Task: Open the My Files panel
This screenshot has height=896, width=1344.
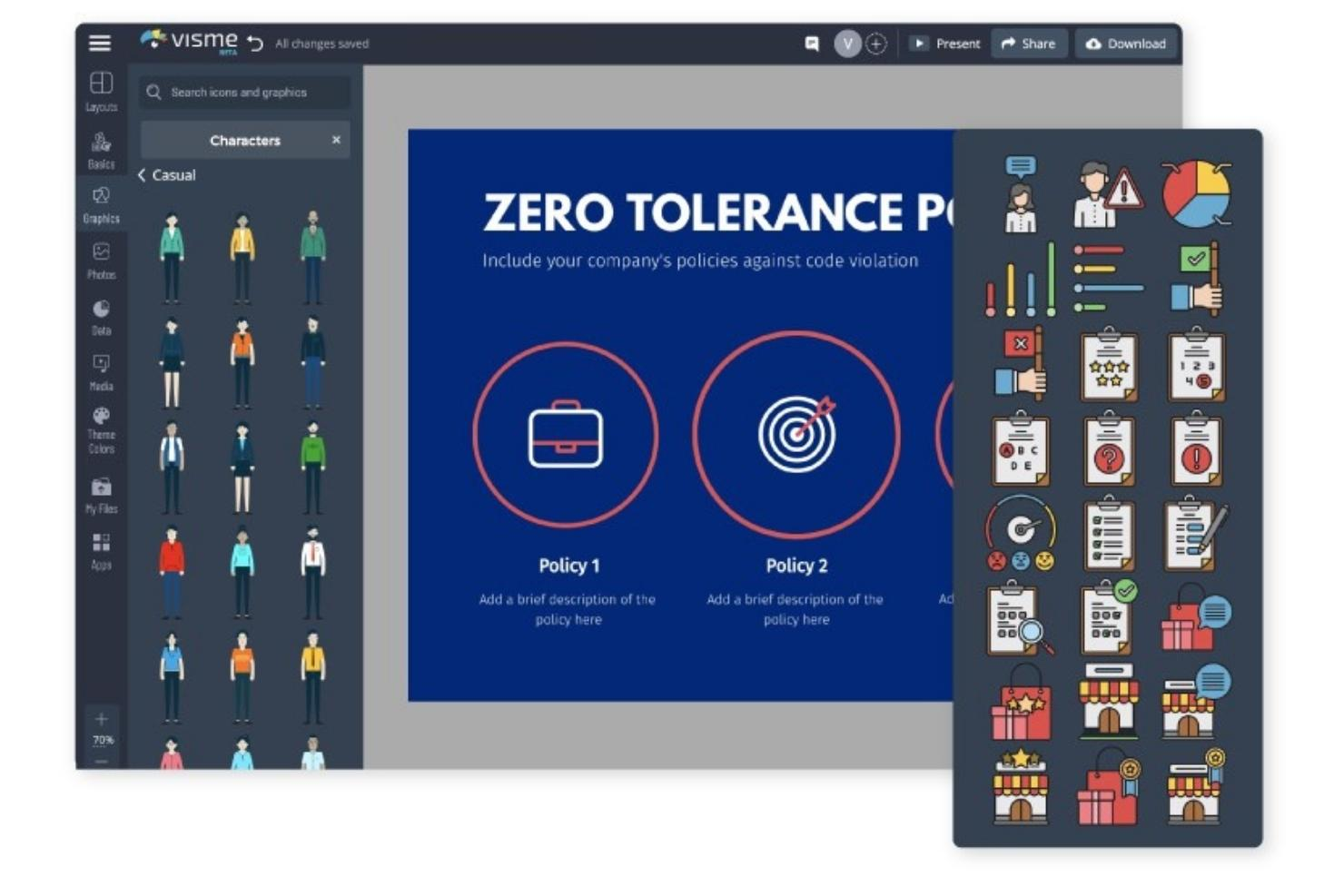Action: (101, 495)
